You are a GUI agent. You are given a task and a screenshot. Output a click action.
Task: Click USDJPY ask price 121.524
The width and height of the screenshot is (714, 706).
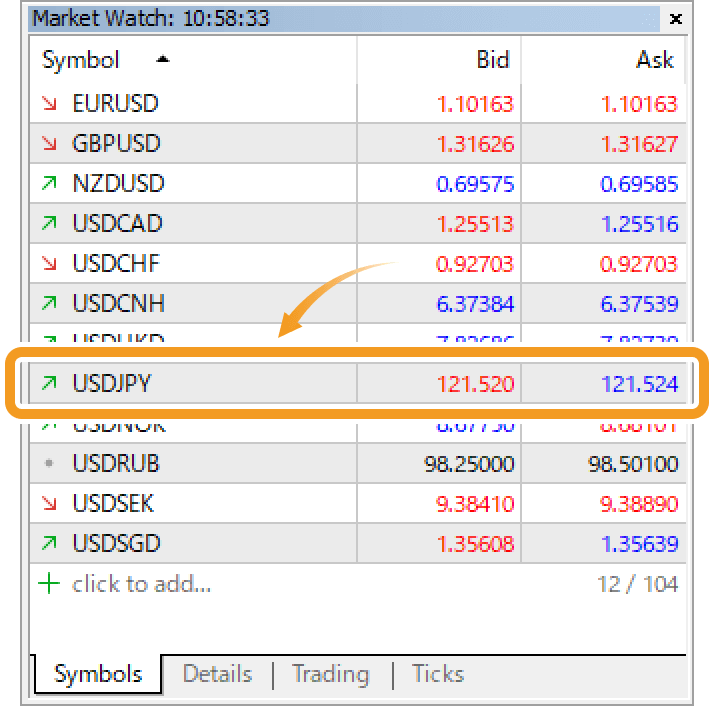coord(639,384)
